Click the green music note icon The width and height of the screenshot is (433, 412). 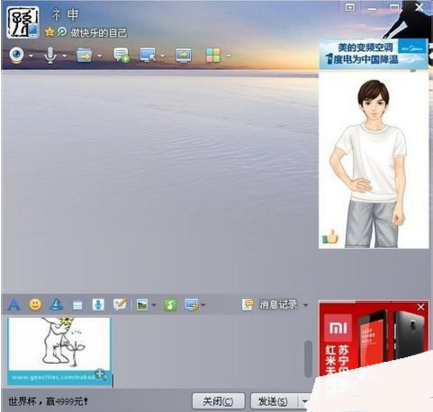170,305
